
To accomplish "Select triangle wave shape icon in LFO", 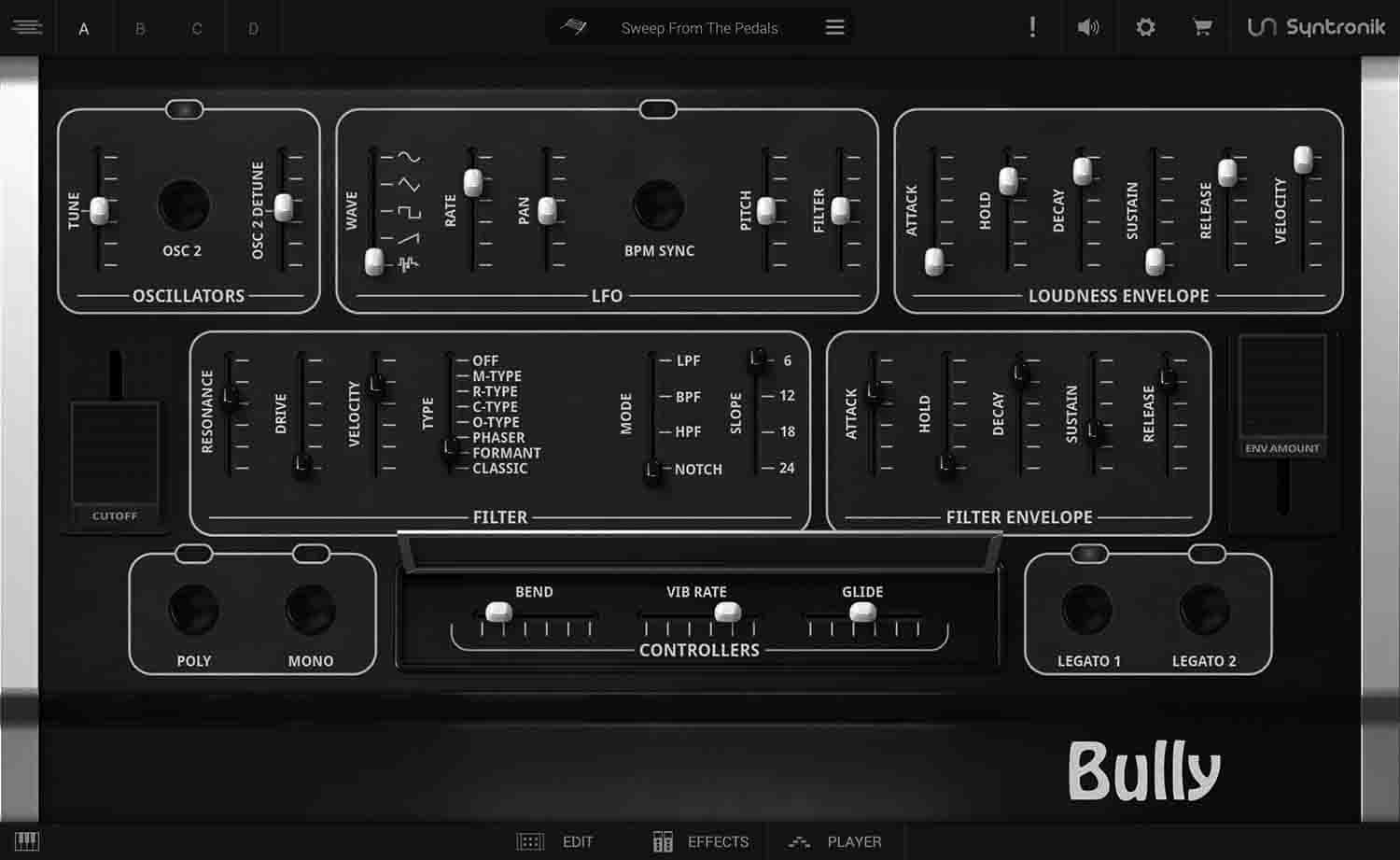I will [409, 185].
